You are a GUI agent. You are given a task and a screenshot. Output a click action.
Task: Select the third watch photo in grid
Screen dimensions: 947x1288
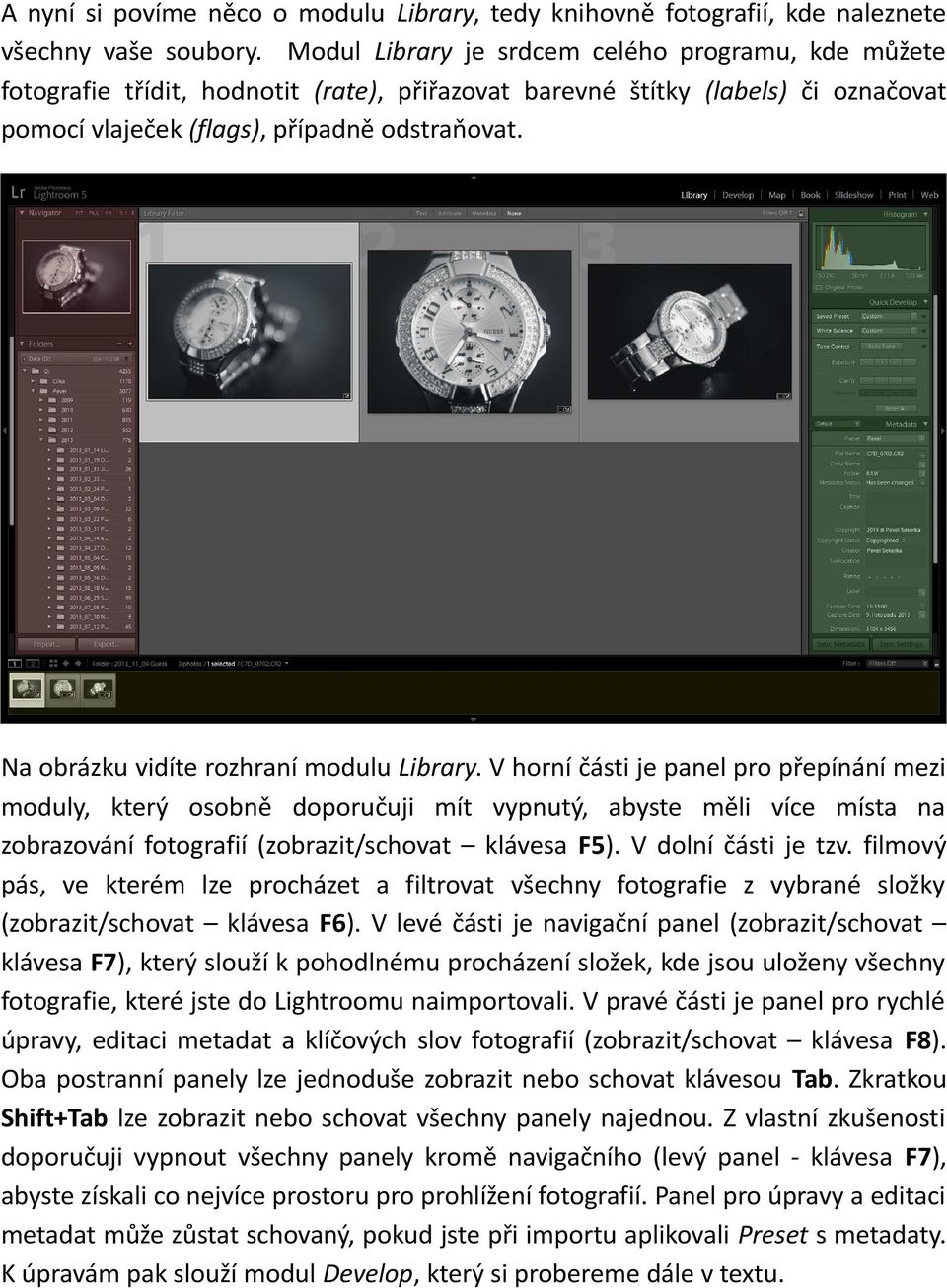pos(690,332)
